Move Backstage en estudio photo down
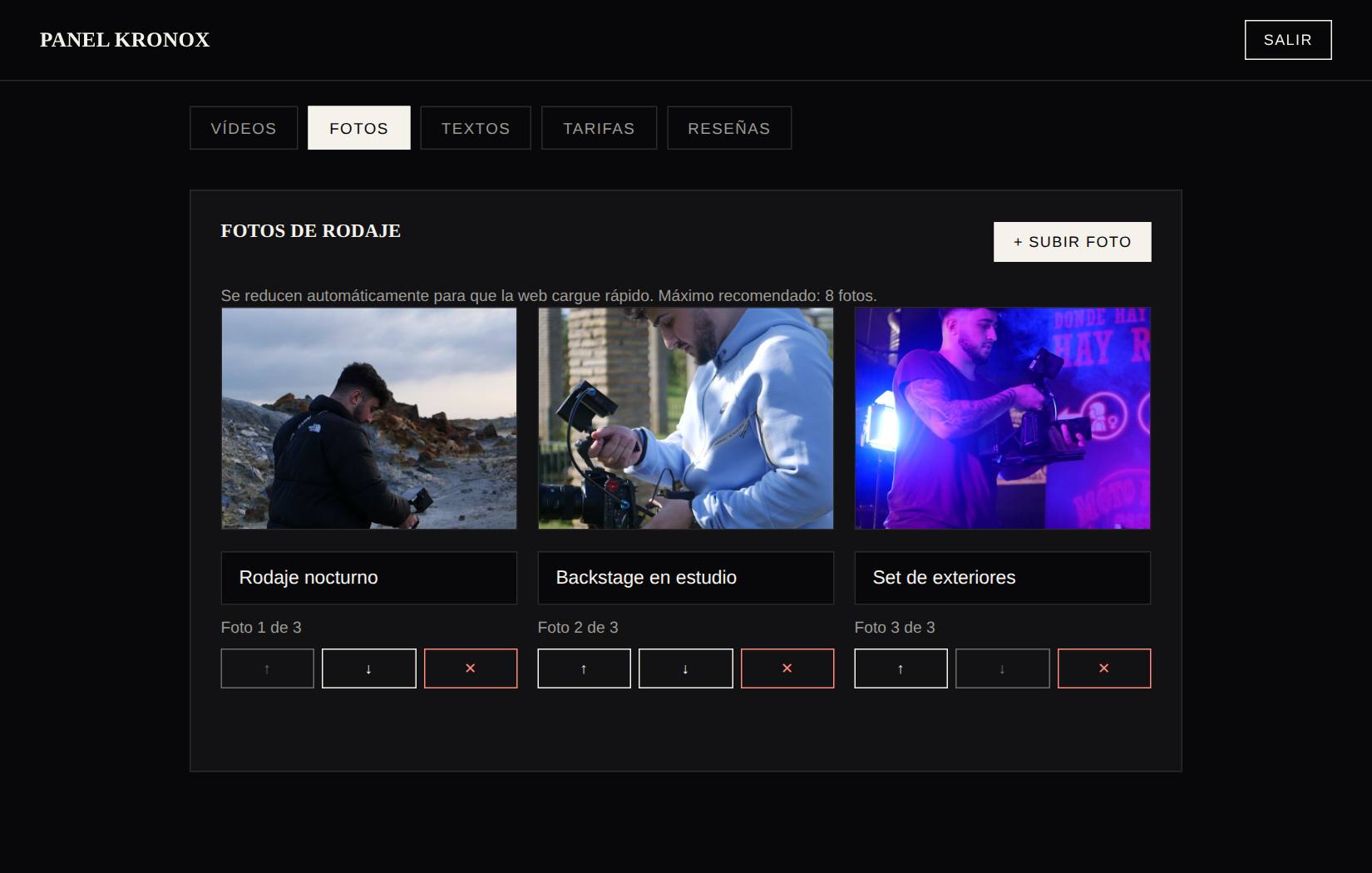1372x873 pixels. click(x=686, y=668)
